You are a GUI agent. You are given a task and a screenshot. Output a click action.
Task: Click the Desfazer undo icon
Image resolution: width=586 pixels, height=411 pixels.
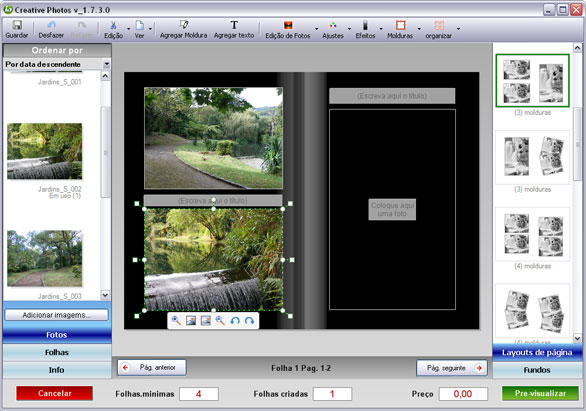[x=51, y=25]
